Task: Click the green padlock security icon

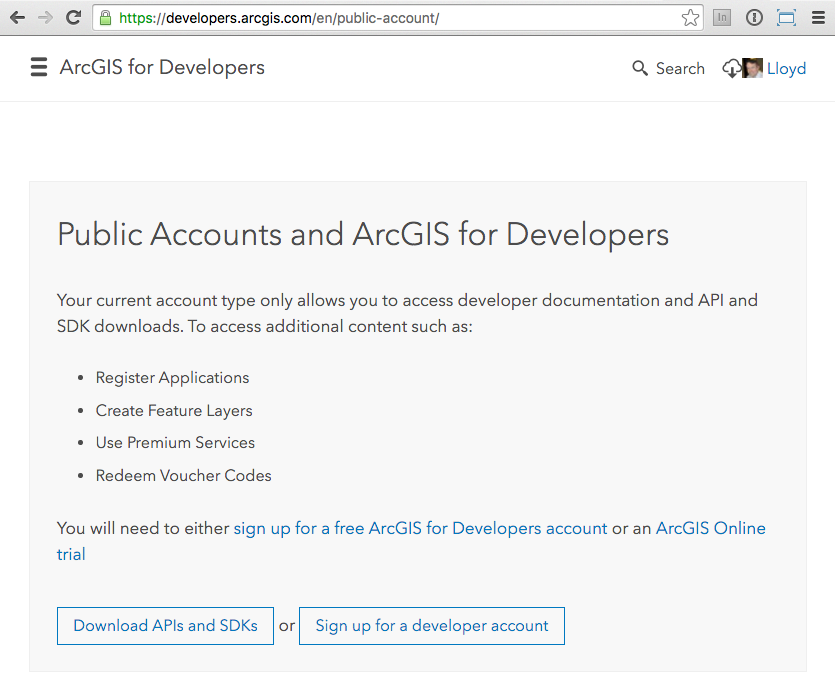Action: tap(105, 18)
